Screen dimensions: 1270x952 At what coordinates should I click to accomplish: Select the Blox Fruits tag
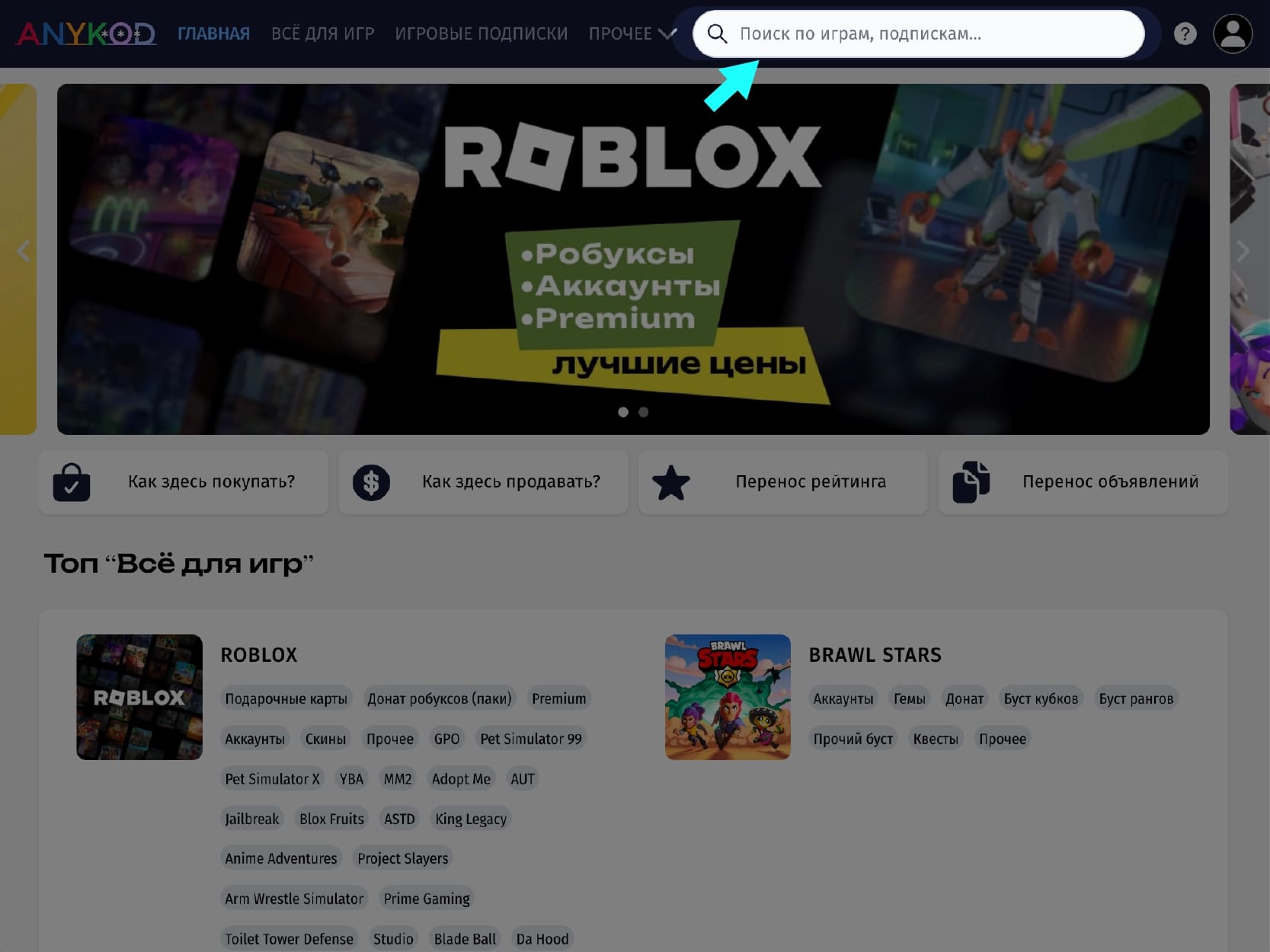(x=331, y=819)
